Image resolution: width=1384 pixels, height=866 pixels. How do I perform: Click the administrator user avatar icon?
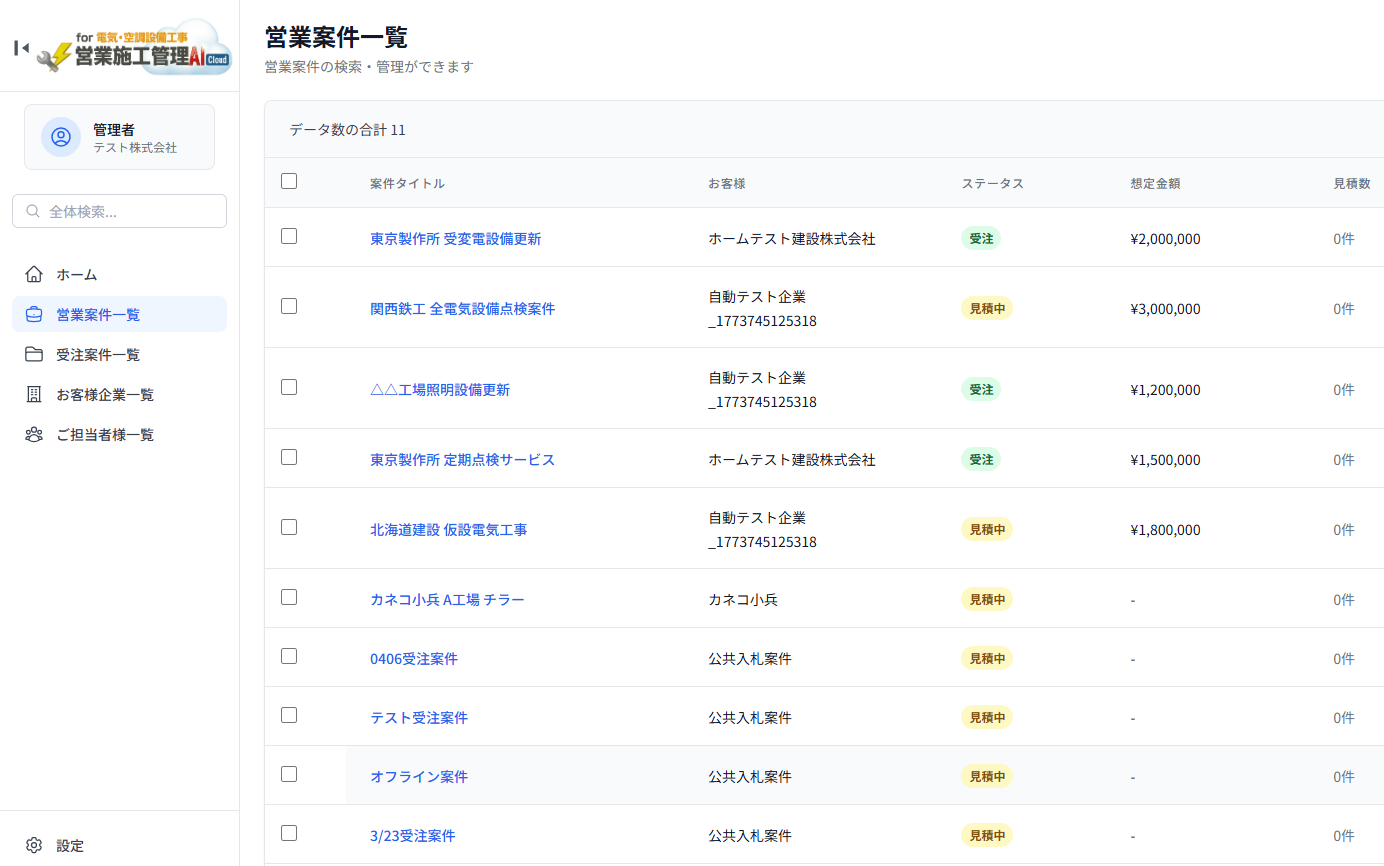point(61,137)
